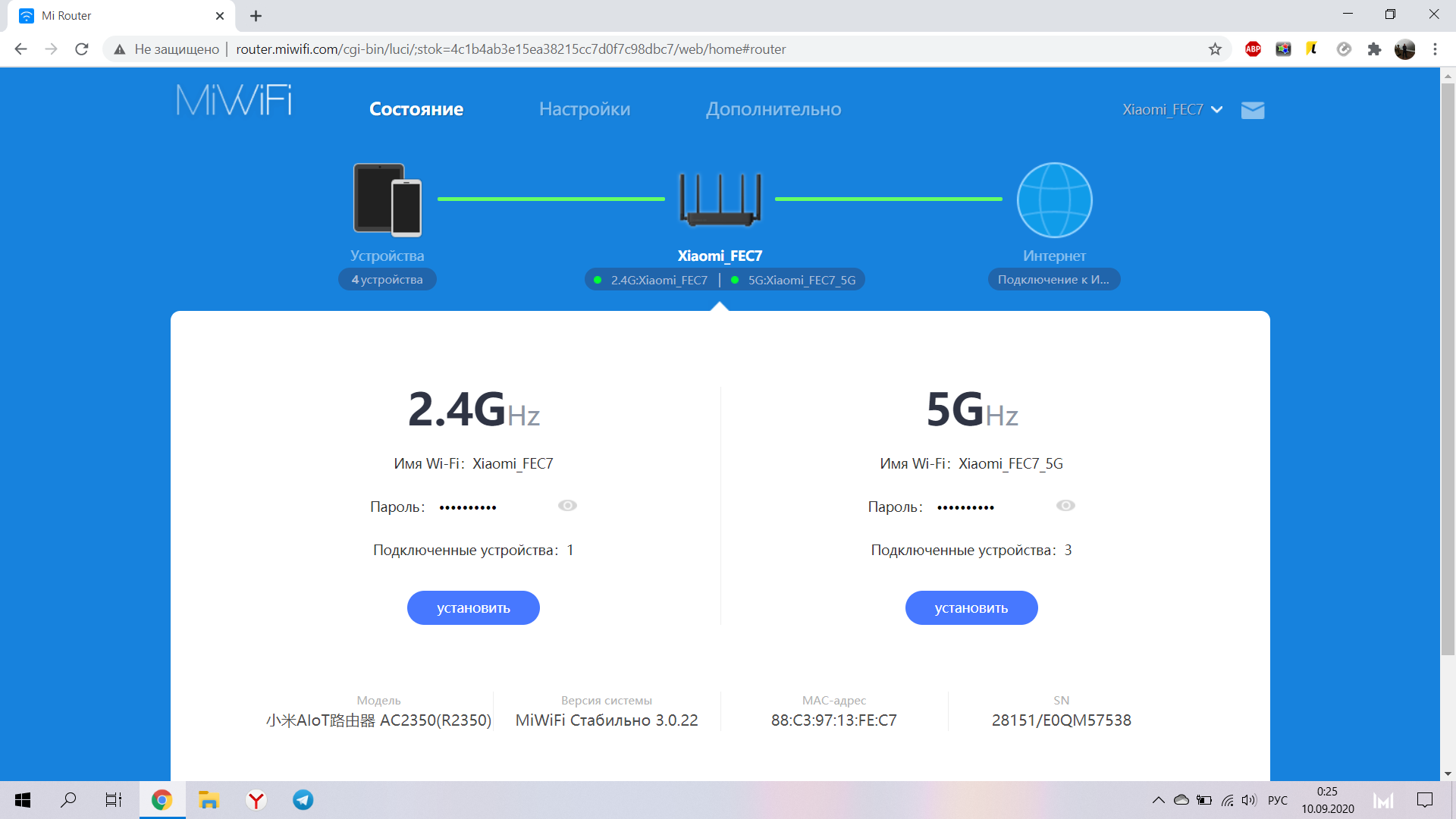Image resolution: width=1456 pixels, height=819 pixels.
Task: Close the Mi Router tab
Action: click(220, 16)
